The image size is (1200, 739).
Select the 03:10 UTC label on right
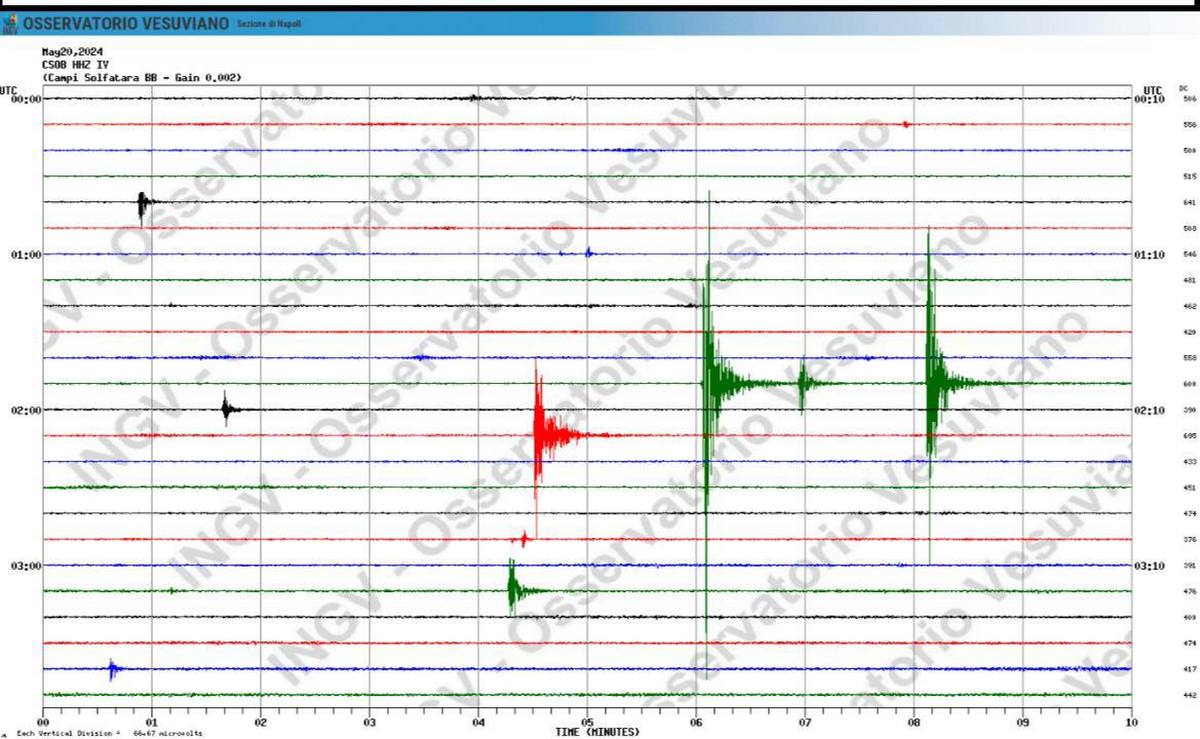coord(1149,566)
